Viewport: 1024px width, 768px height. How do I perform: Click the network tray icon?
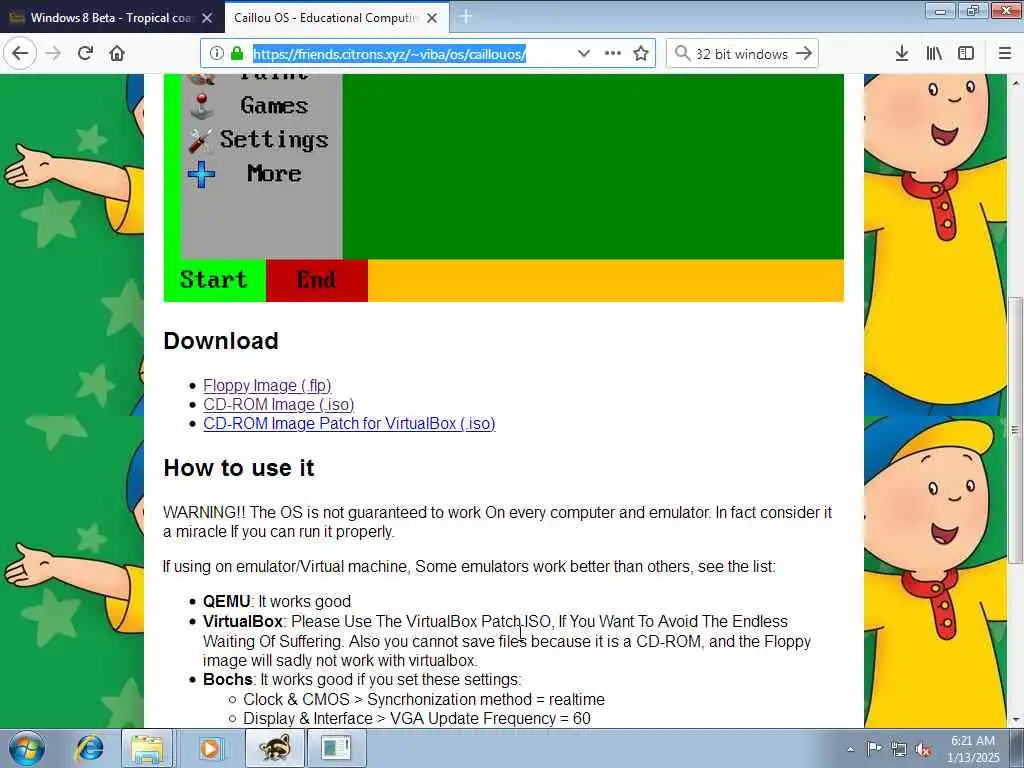click(x=899, y=749)
